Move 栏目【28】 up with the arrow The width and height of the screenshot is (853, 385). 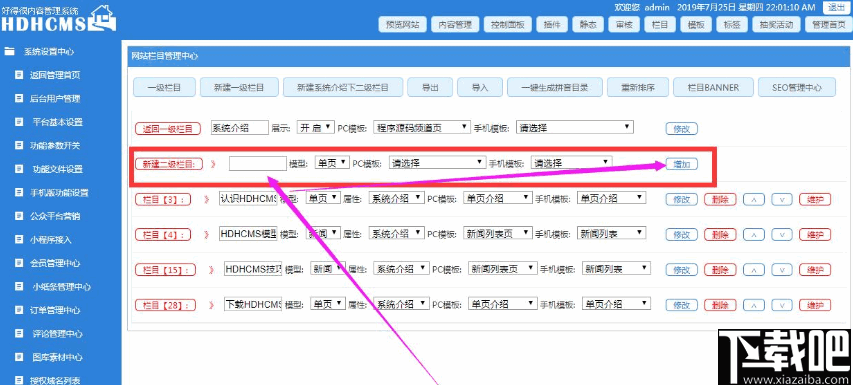[x=753, y=305]
